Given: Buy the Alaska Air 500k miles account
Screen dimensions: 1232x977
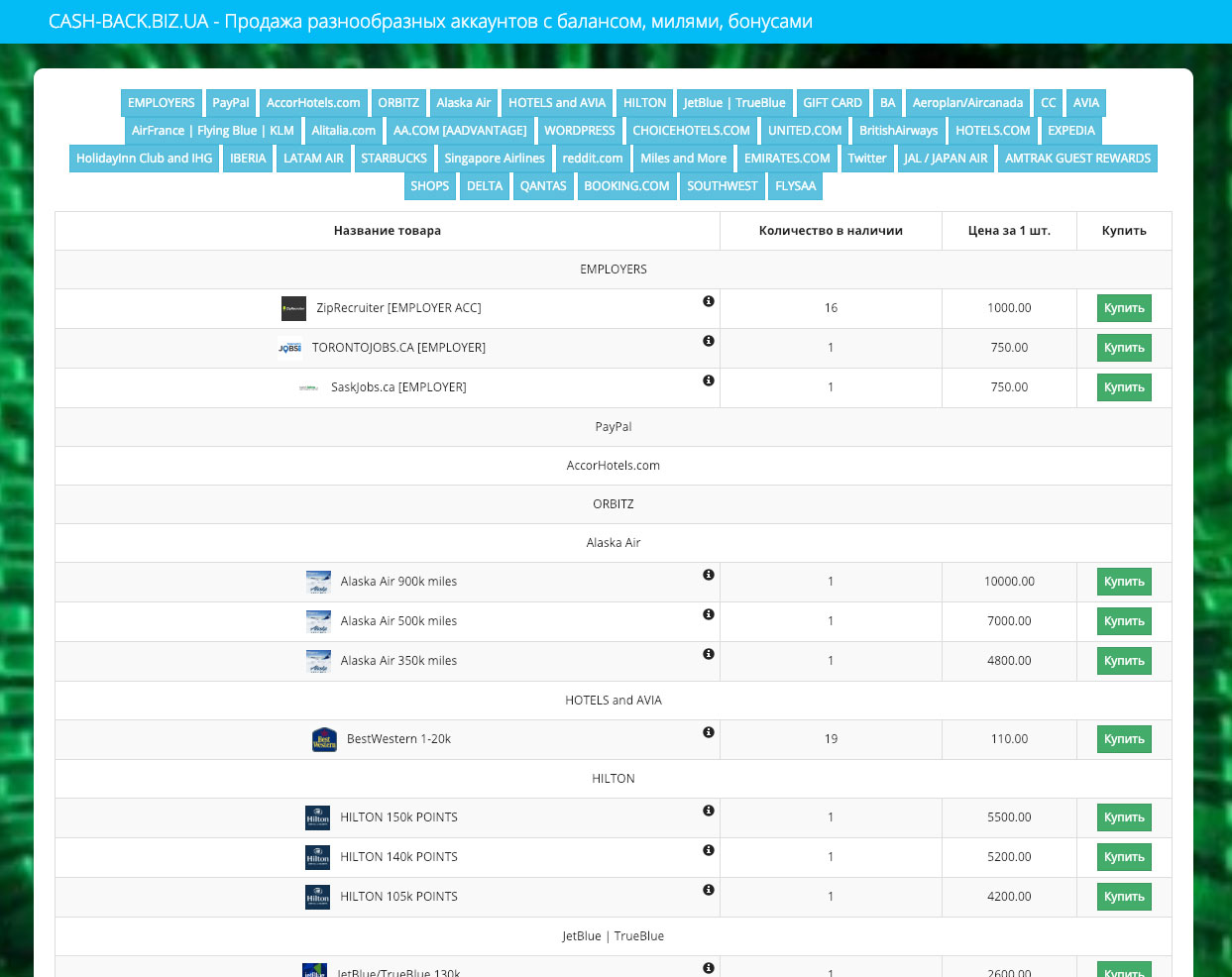Looking at the screenshot, I should click(1124, 621).
